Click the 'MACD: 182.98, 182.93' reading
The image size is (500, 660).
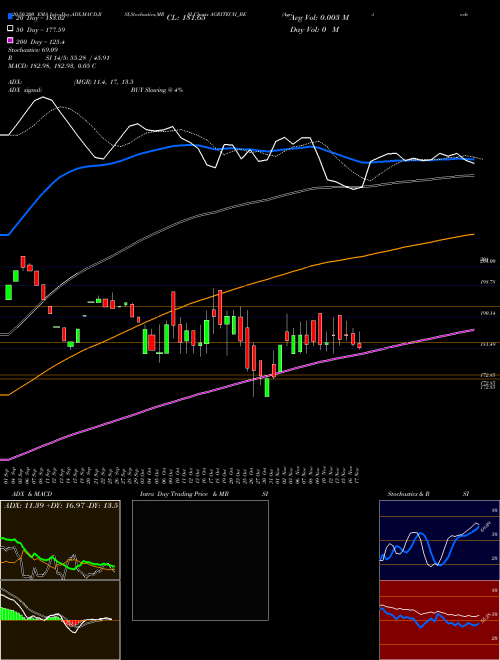pyautogui.click(x=43, y=66)
